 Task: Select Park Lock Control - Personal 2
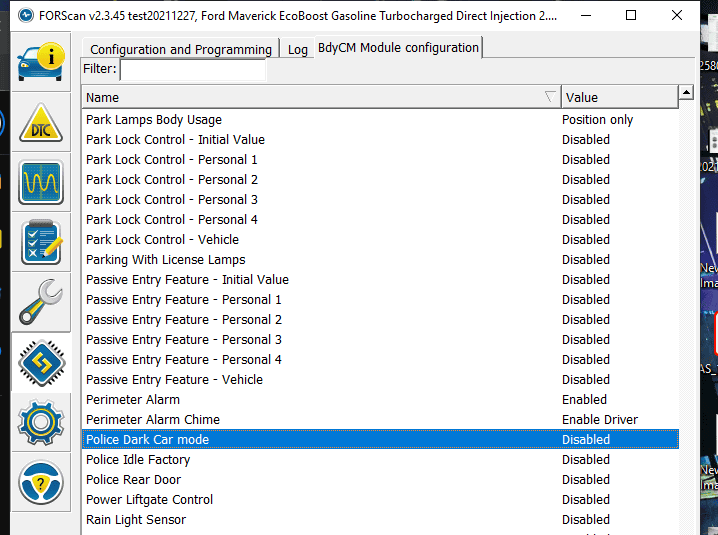click(x=380, y=180)
